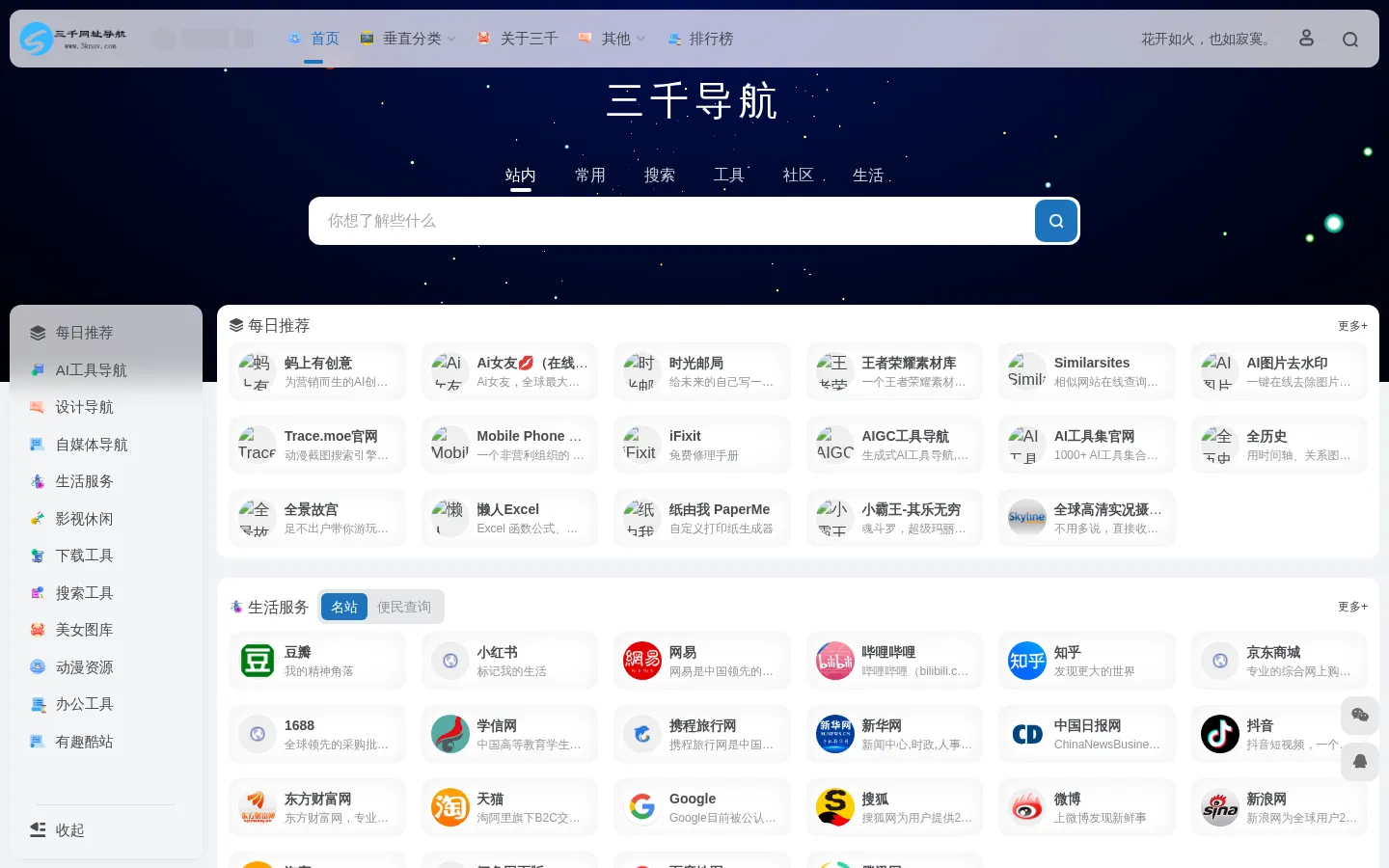Expand the 其他 dropdown menu
Viewport: 1389px width, 868px height.
click(x=612, y=39)
